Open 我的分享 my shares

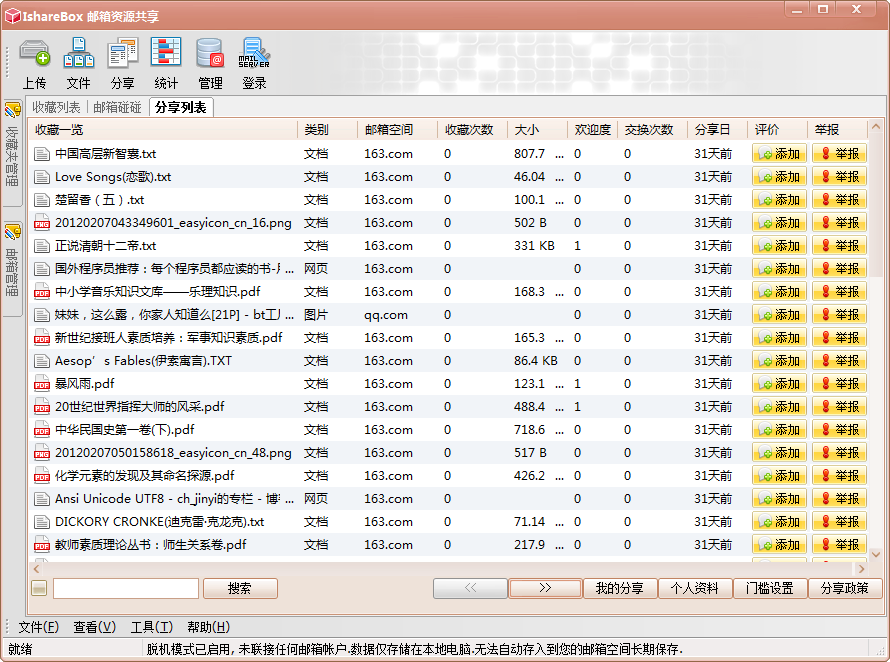620,588
